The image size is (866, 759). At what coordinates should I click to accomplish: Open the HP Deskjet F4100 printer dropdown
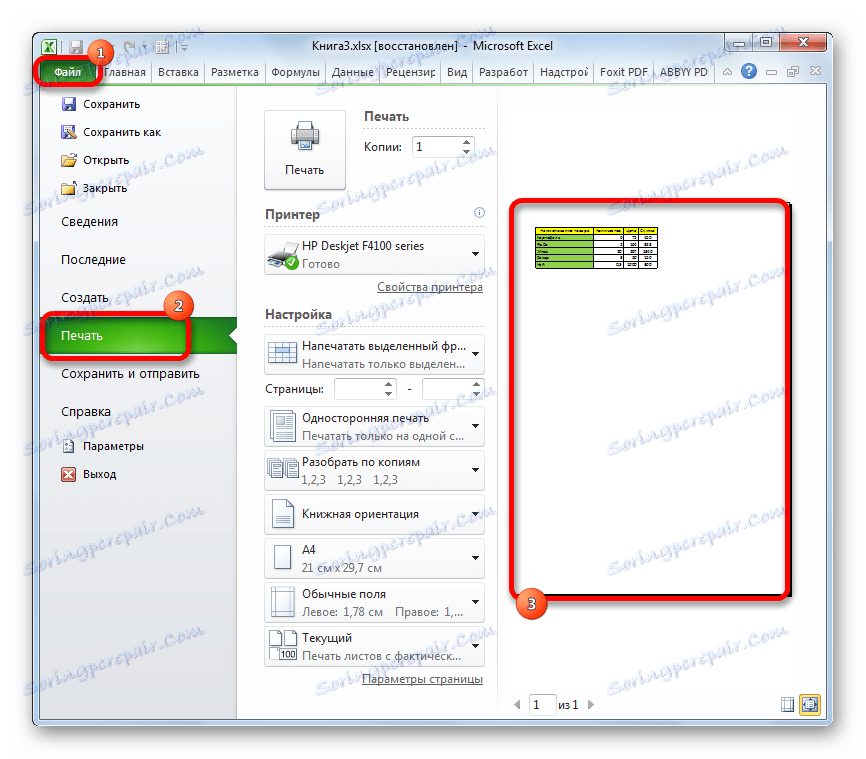pos(474,252)
